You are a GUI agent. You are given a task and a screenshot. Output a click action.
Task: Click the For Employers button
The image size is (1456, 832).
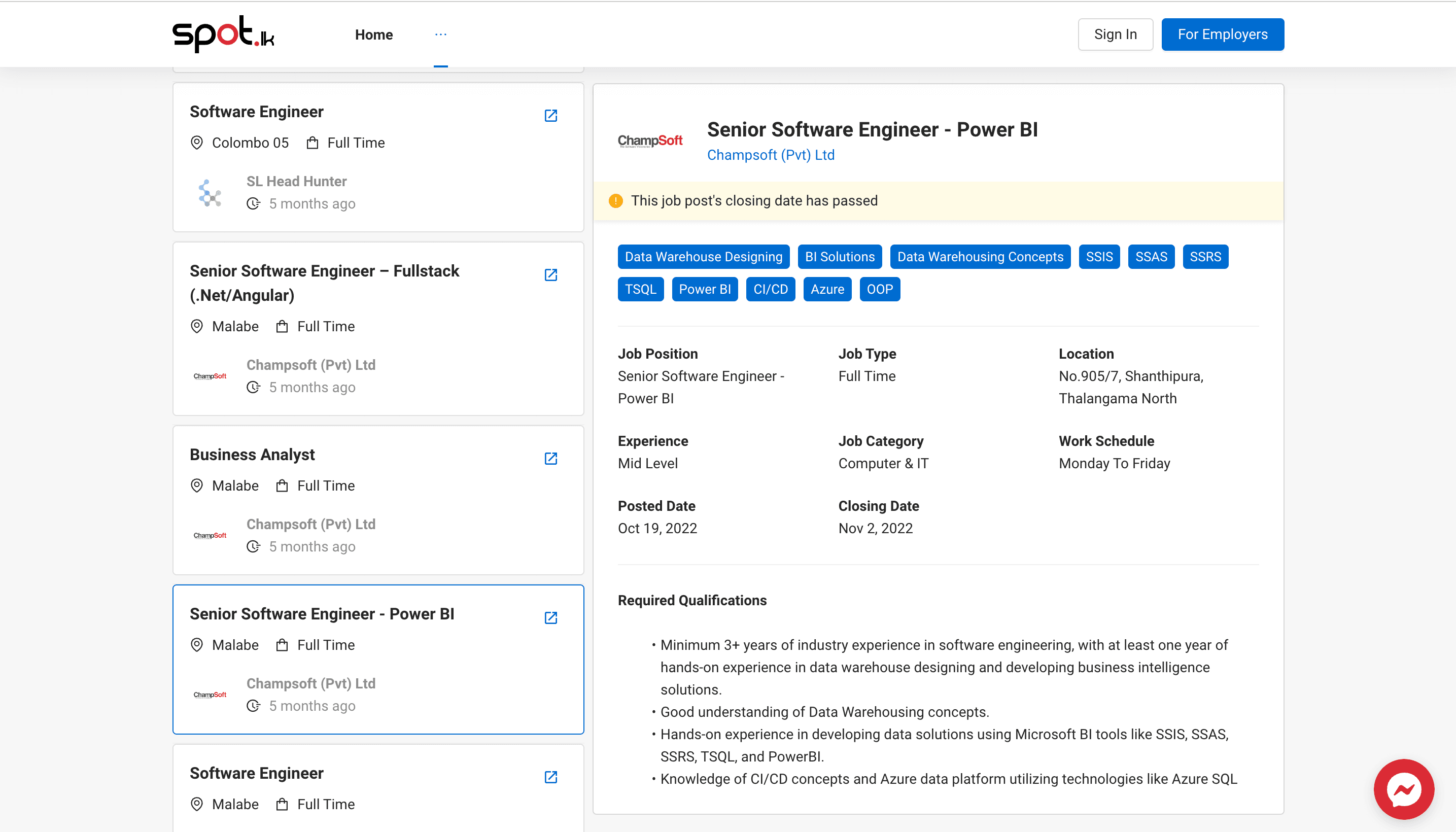[x=1222, y=34]
